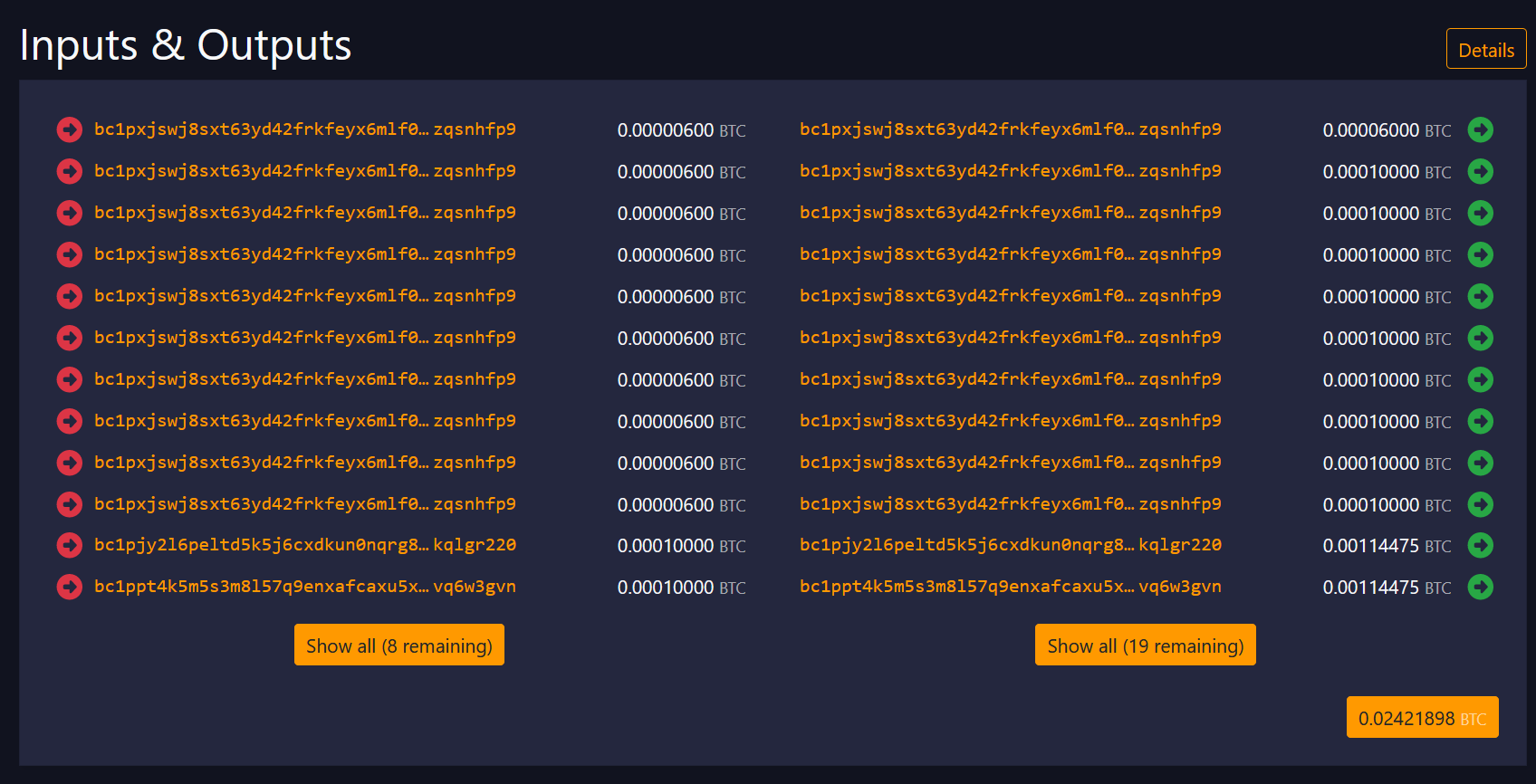Click red arrow beside the input address ending vq6w3gvn

[x=69, y=588]
